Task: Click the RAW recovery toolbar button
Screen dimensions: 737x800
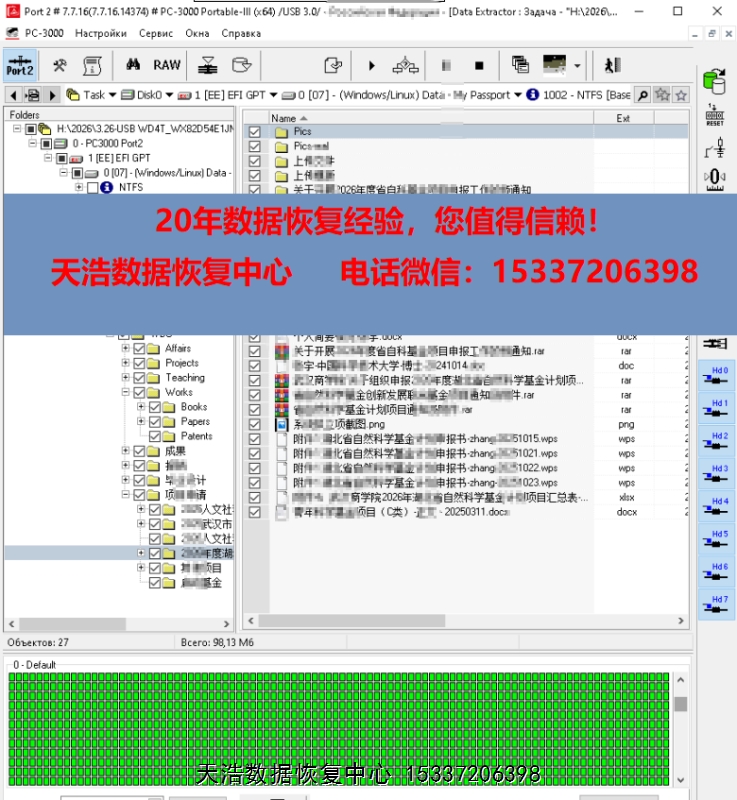Action: 167,65
